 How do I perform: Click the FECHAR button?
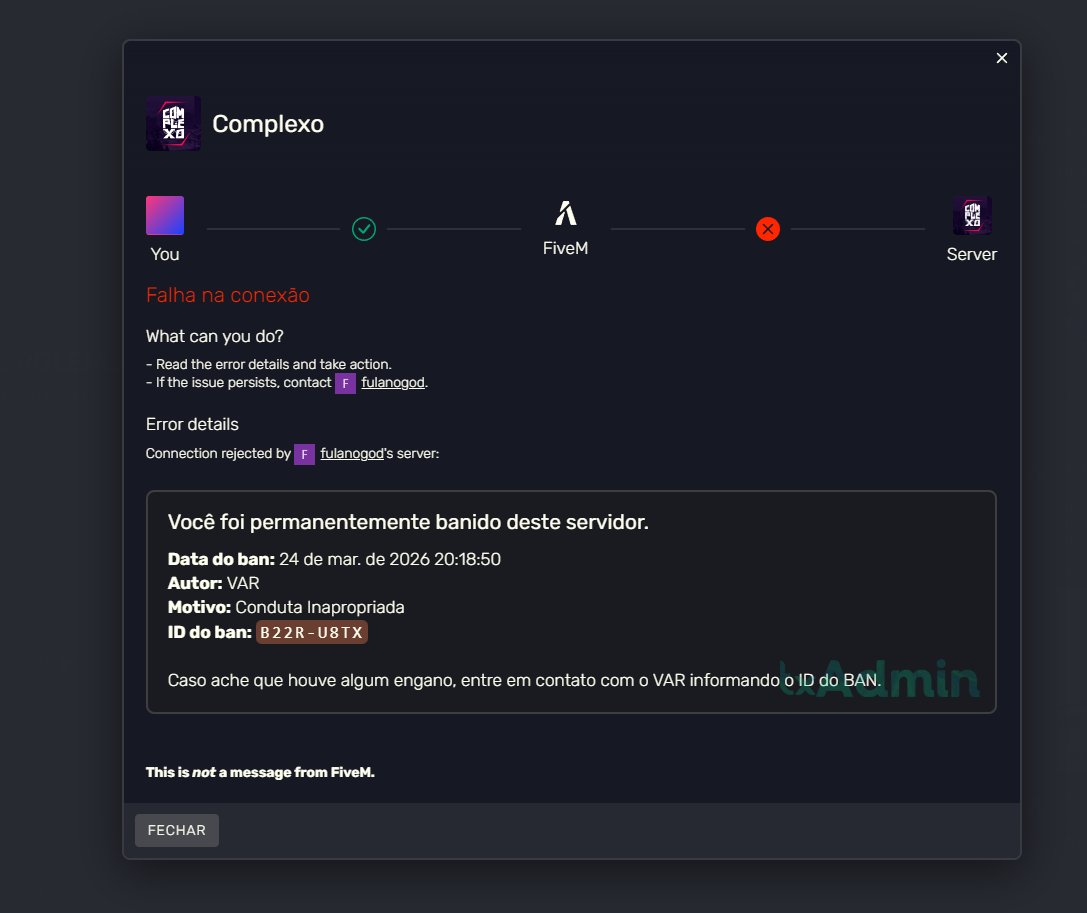coord(177,830)
